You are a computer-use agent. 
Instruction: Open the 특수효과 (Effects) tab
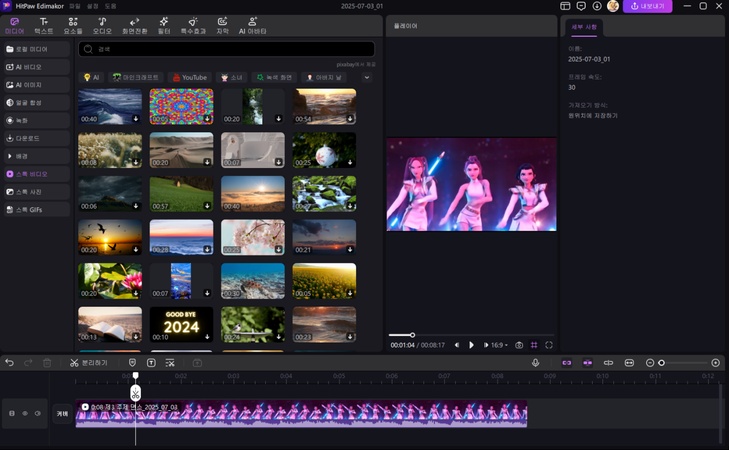pyautogui.click(x=193, y=26)
